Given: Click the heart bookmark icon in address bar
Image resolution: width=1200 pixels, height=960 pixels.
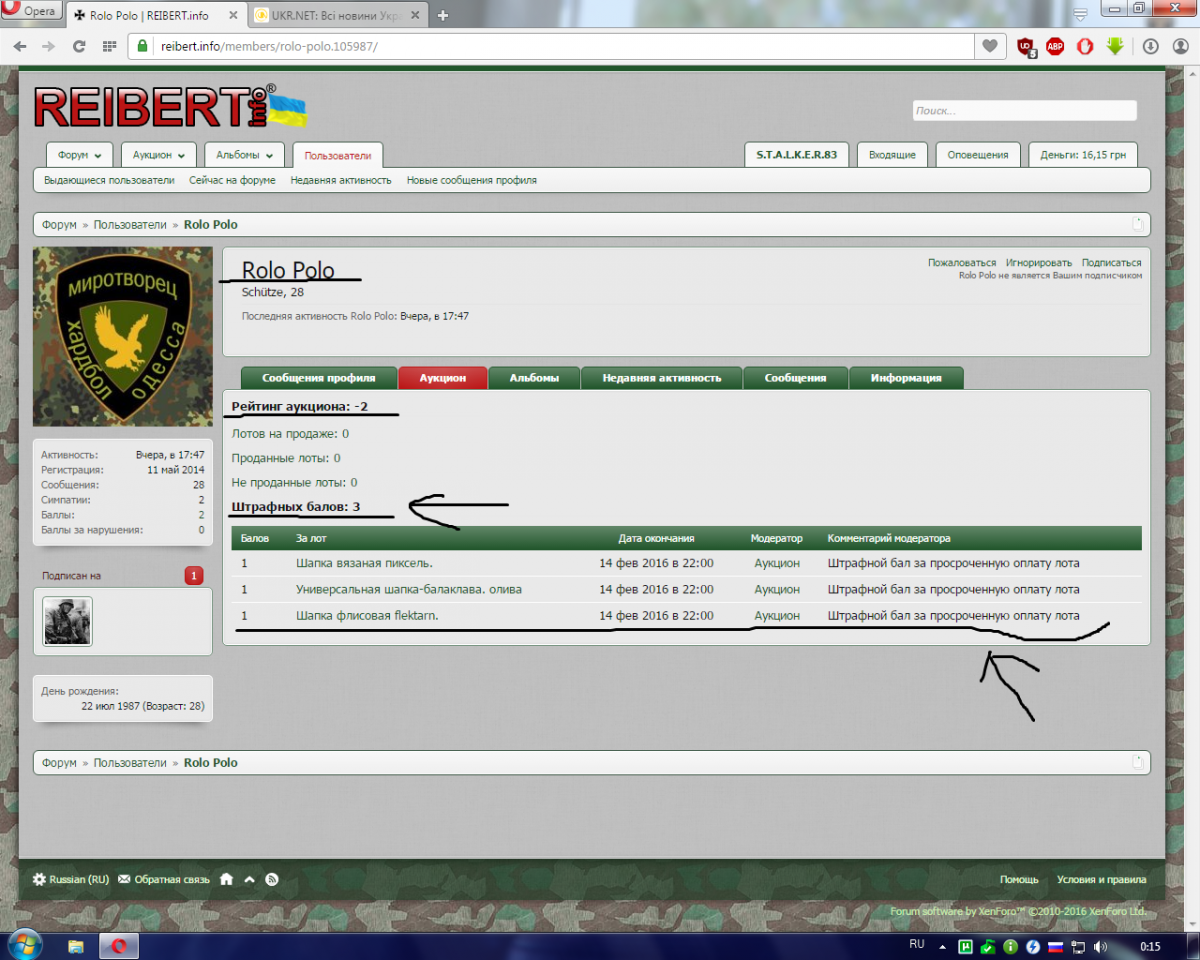Looking at the screenshot, I should (989, 46).
